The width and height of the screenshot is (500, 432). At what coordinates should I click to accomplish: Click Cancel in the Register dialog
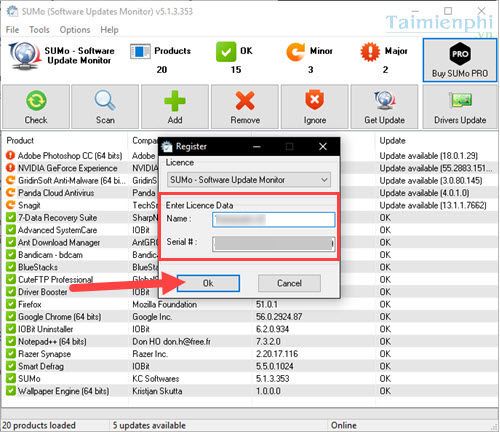(289, 283)
